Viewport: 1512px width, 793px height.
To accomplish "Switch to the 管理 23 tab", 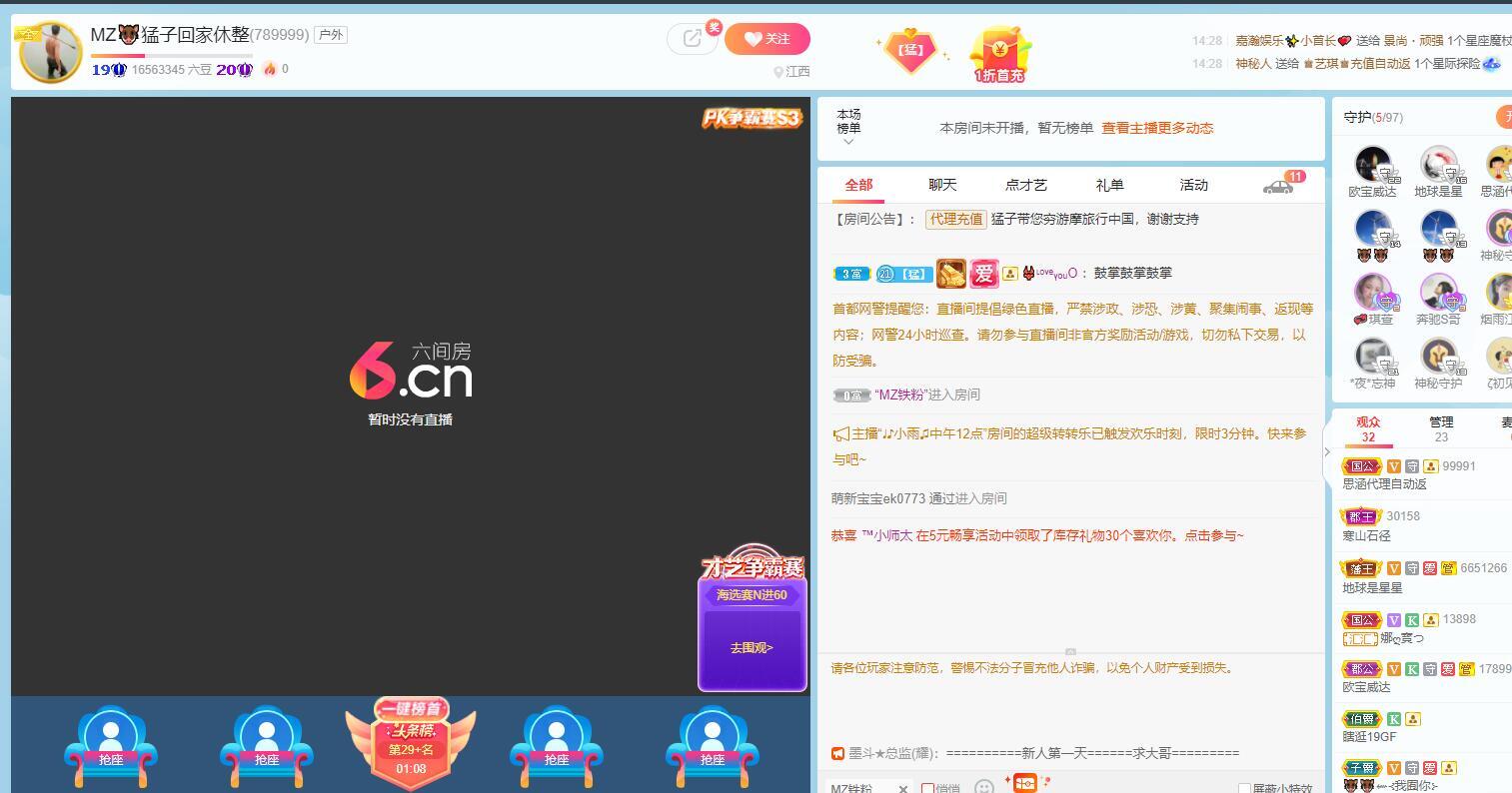I will [1441, 429].
